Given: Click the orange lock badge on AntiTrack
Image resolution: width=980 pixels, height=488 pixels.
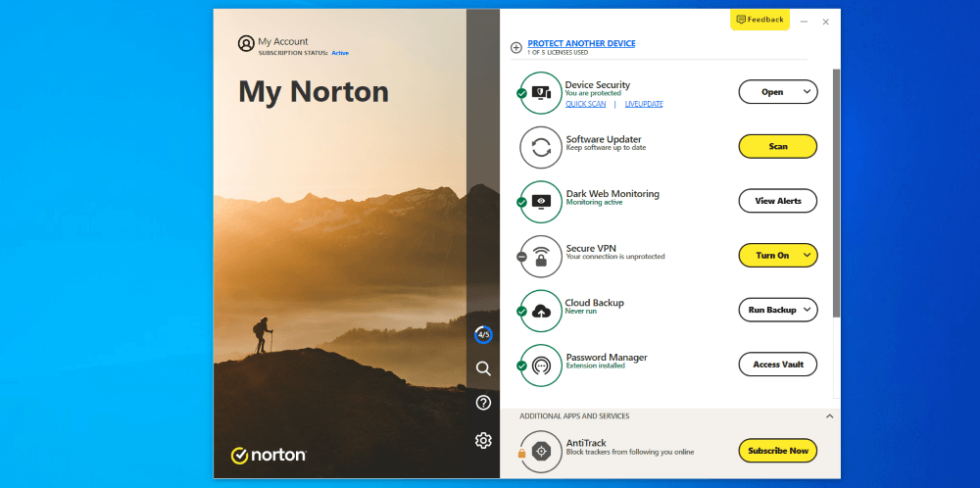Looking at the screenshot, I should coord(522,454).
